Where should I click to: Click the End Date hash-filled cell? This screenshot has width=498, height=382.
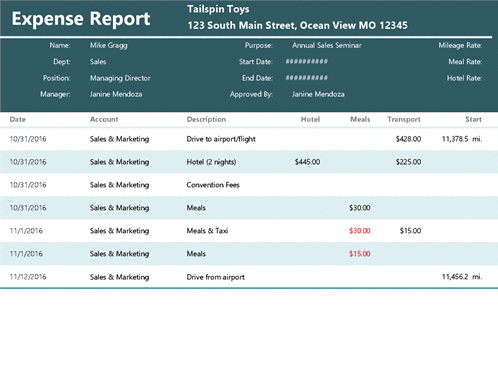coord(307,78)
